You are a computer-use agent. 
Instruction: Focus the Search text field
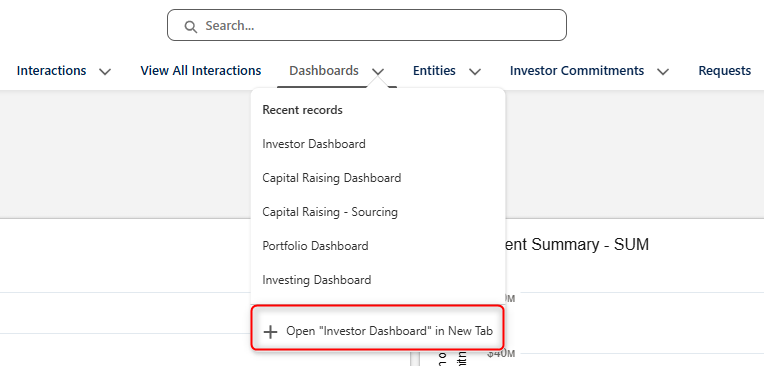point(367,25)
